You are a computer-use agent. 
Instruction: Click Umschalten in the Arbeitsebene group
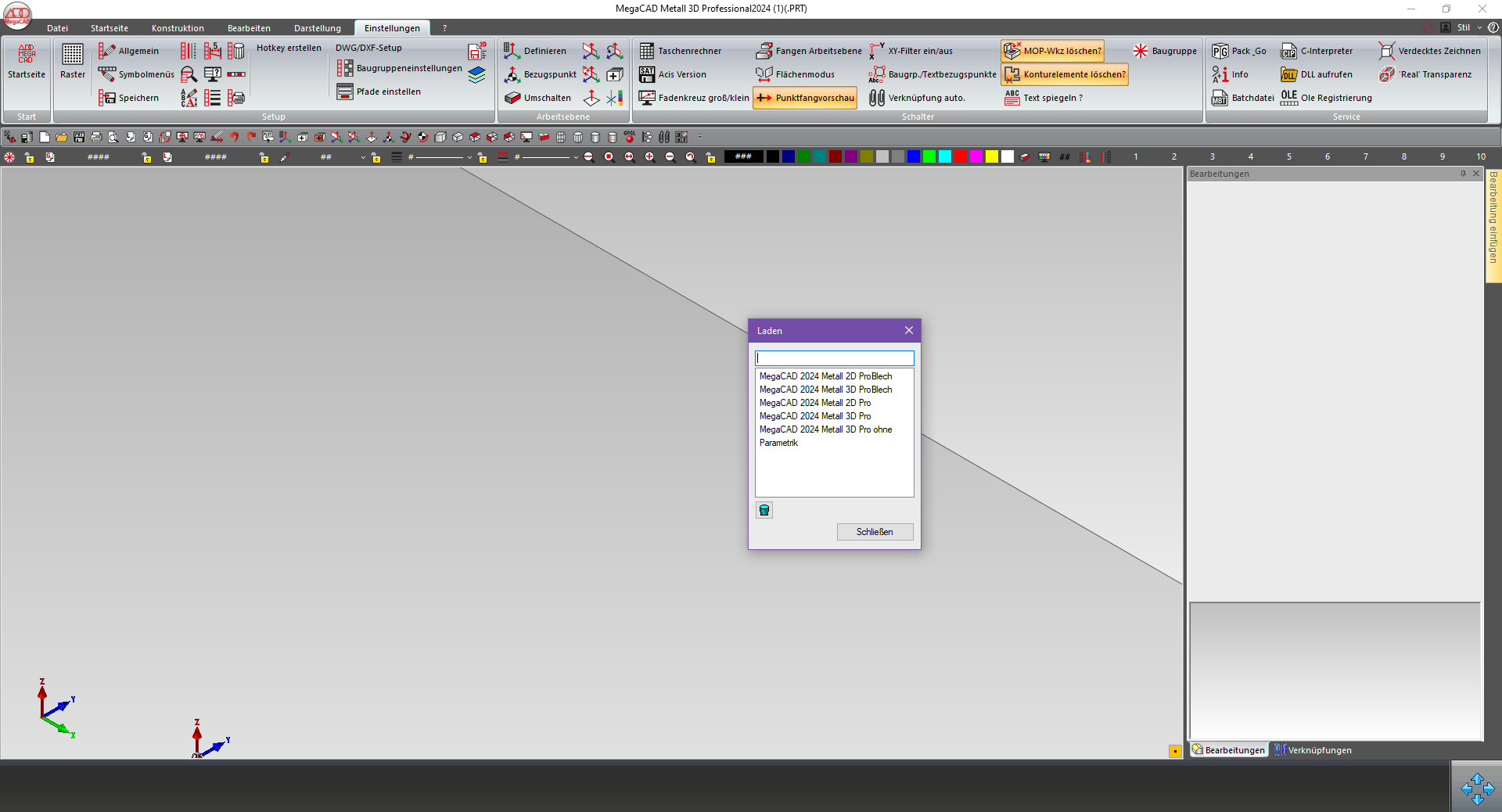tap(537, 98)
